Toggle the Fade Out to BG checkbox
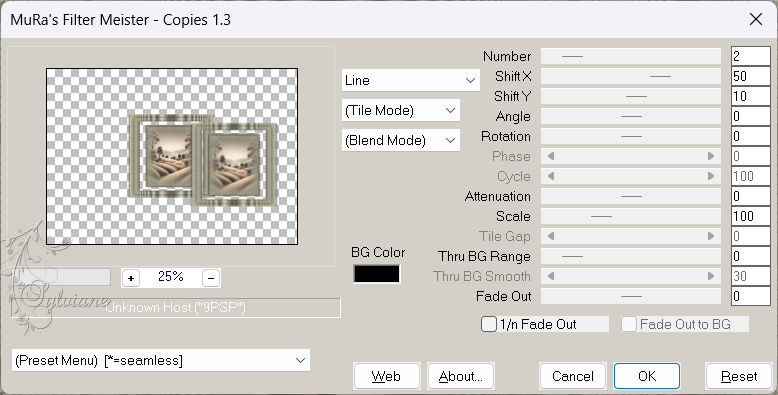Viewport: 778px width, 395px height. click(x=629, y=324)
